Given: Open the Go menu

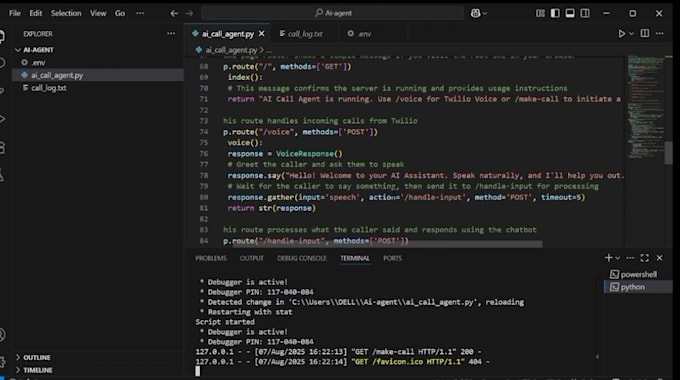Looking at the screenshot, I should pyautogui.click(x=120, y=13).
